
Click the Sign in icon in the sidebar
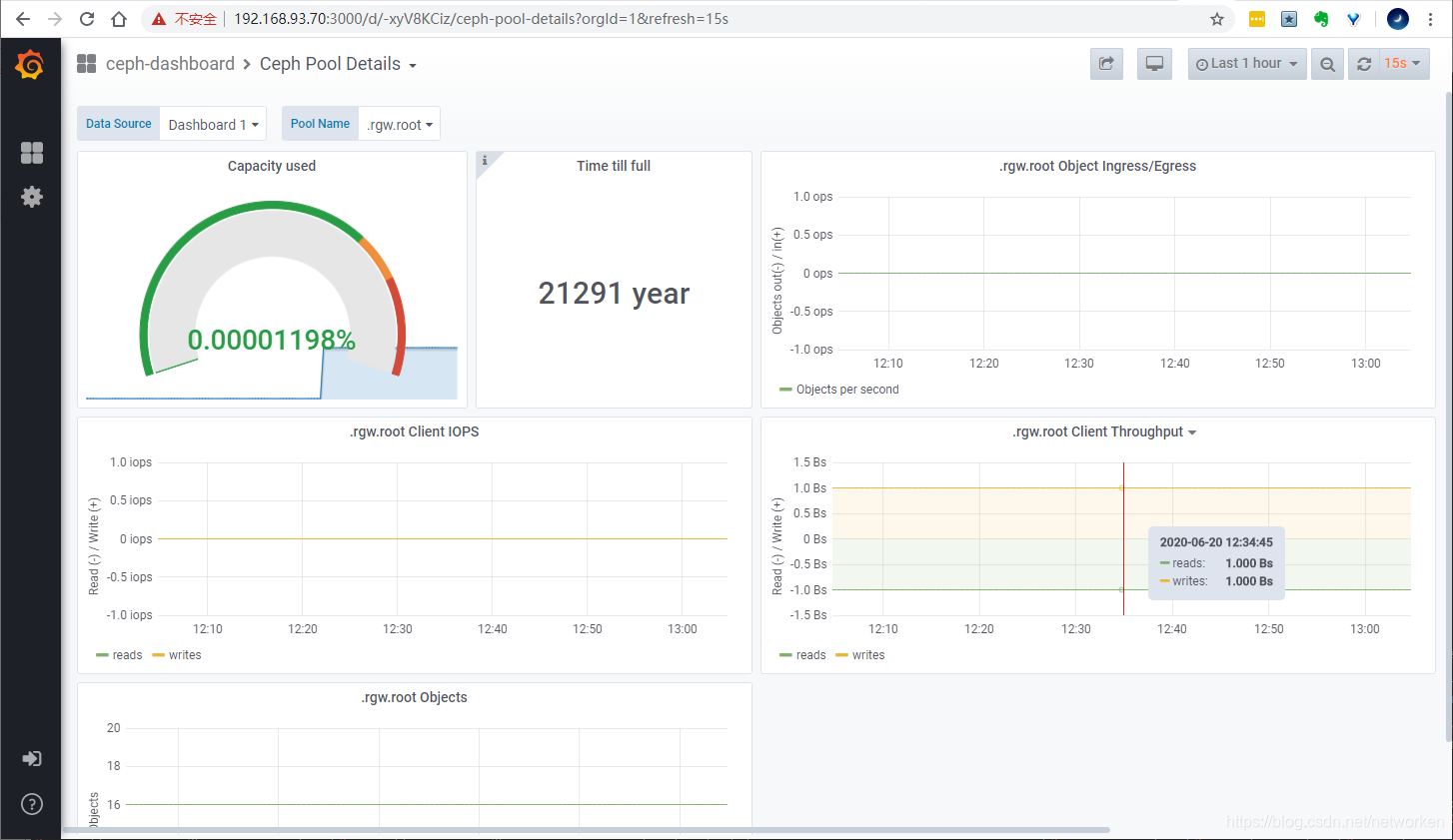[32, 758]
